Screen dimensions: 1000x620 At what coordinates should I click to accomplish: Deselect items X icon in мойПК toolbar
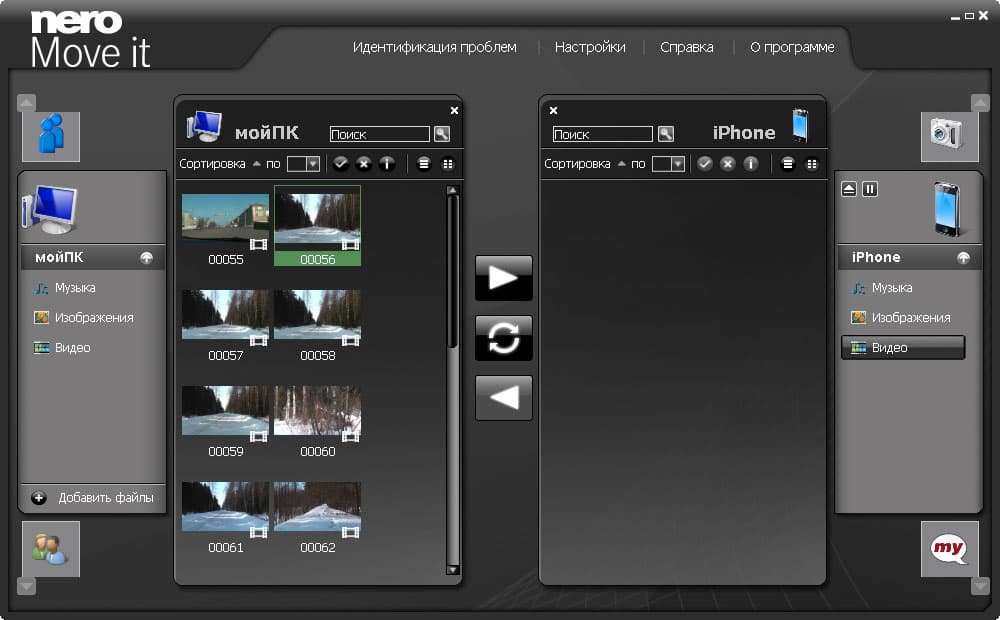coord(364,164)
